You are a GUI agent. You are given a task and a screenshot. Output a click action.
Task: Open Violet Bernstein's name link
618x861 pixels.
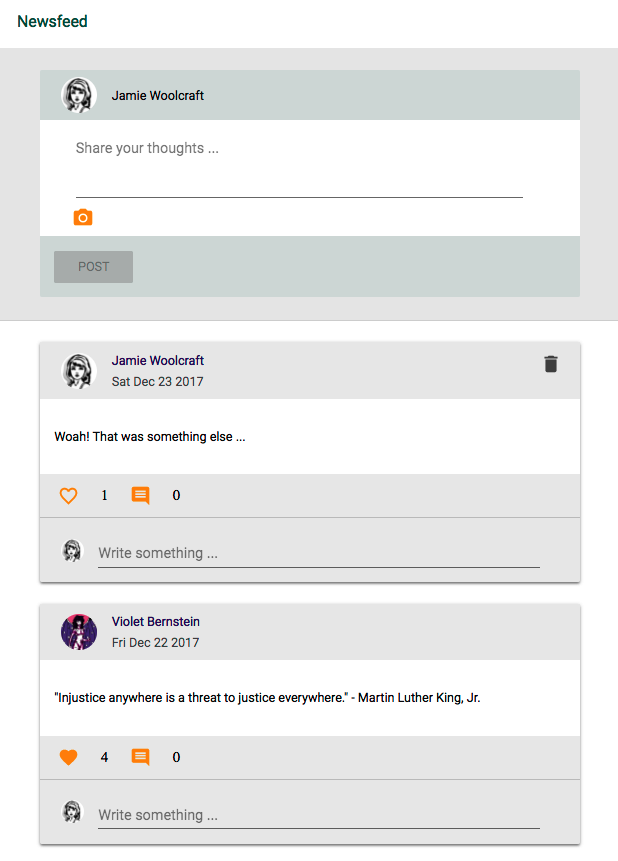[x=156, y=621]
